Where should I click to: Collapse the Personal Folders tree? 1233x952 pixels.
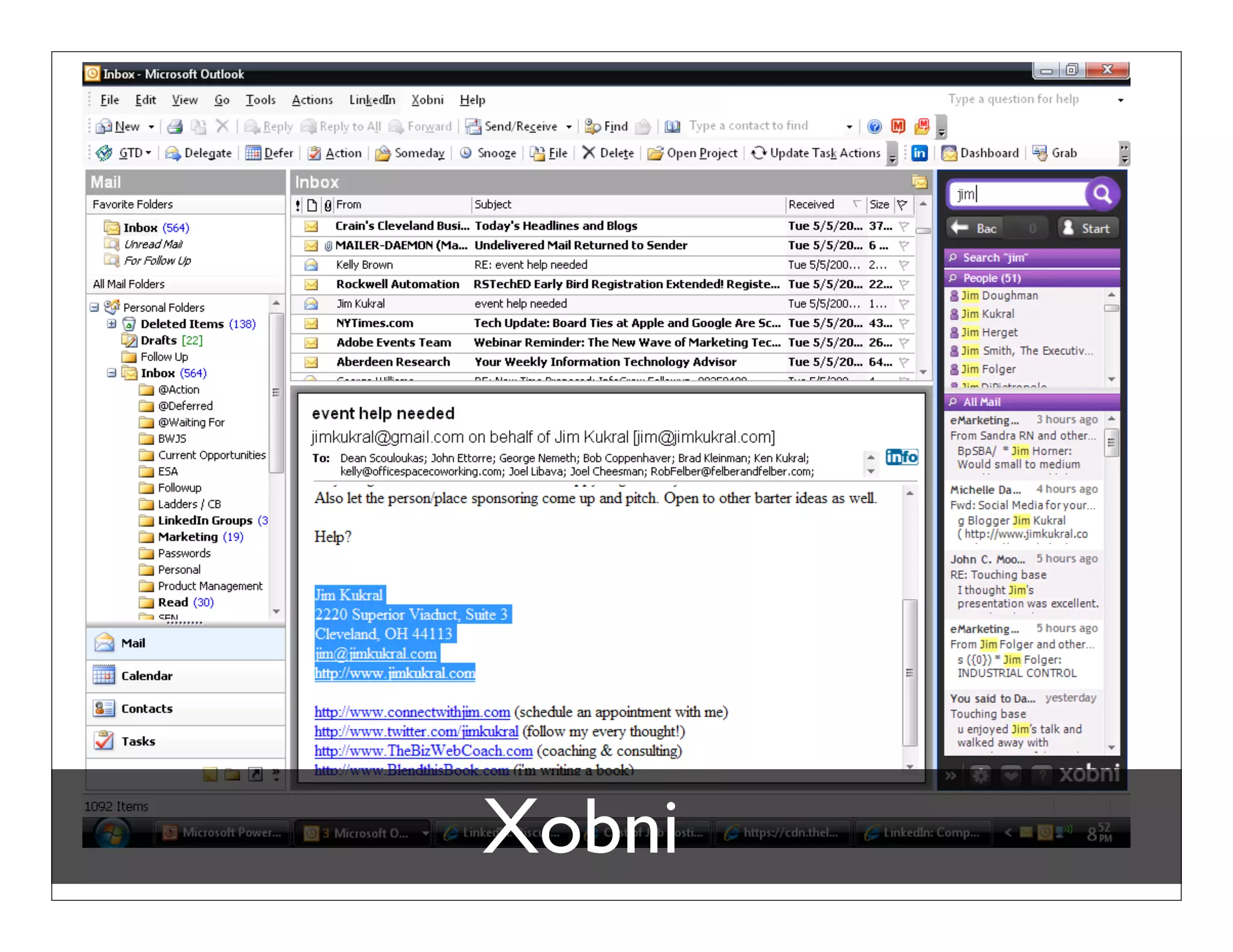tap(95, 308)
